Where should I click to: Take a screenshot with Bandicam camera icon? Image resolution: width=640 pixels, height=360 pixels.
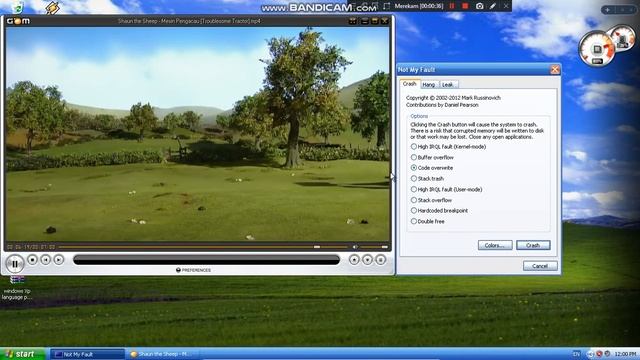pos(480,6)
